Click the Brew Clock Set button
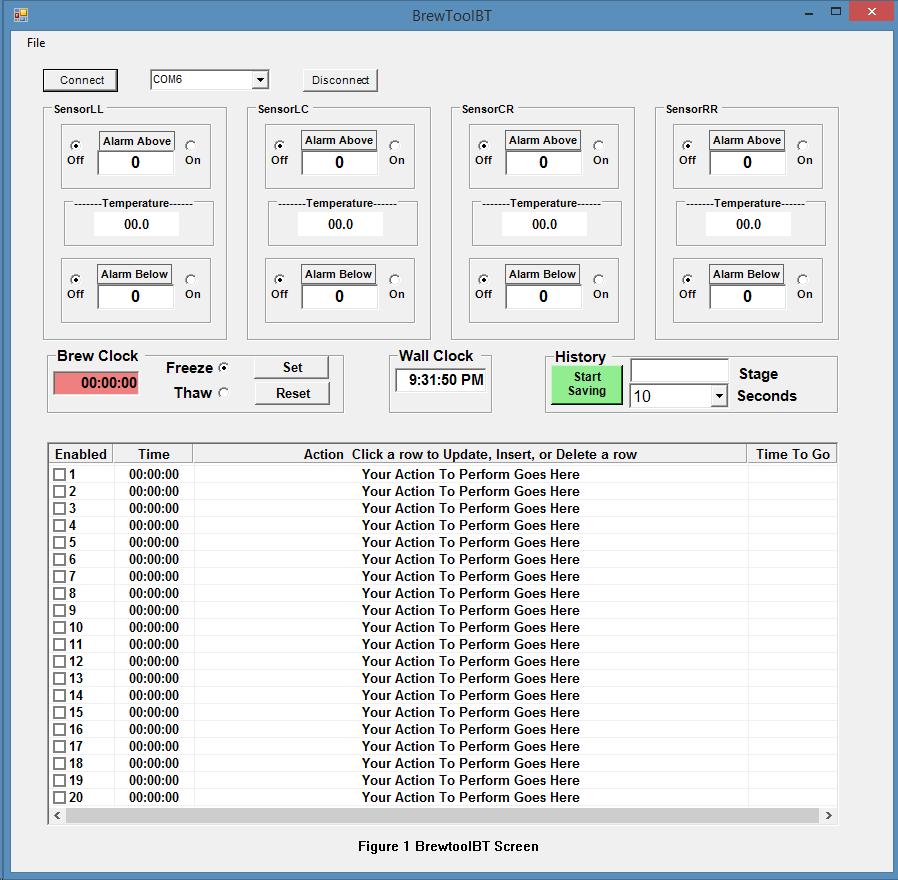898x880 pixels. [292, 368]
